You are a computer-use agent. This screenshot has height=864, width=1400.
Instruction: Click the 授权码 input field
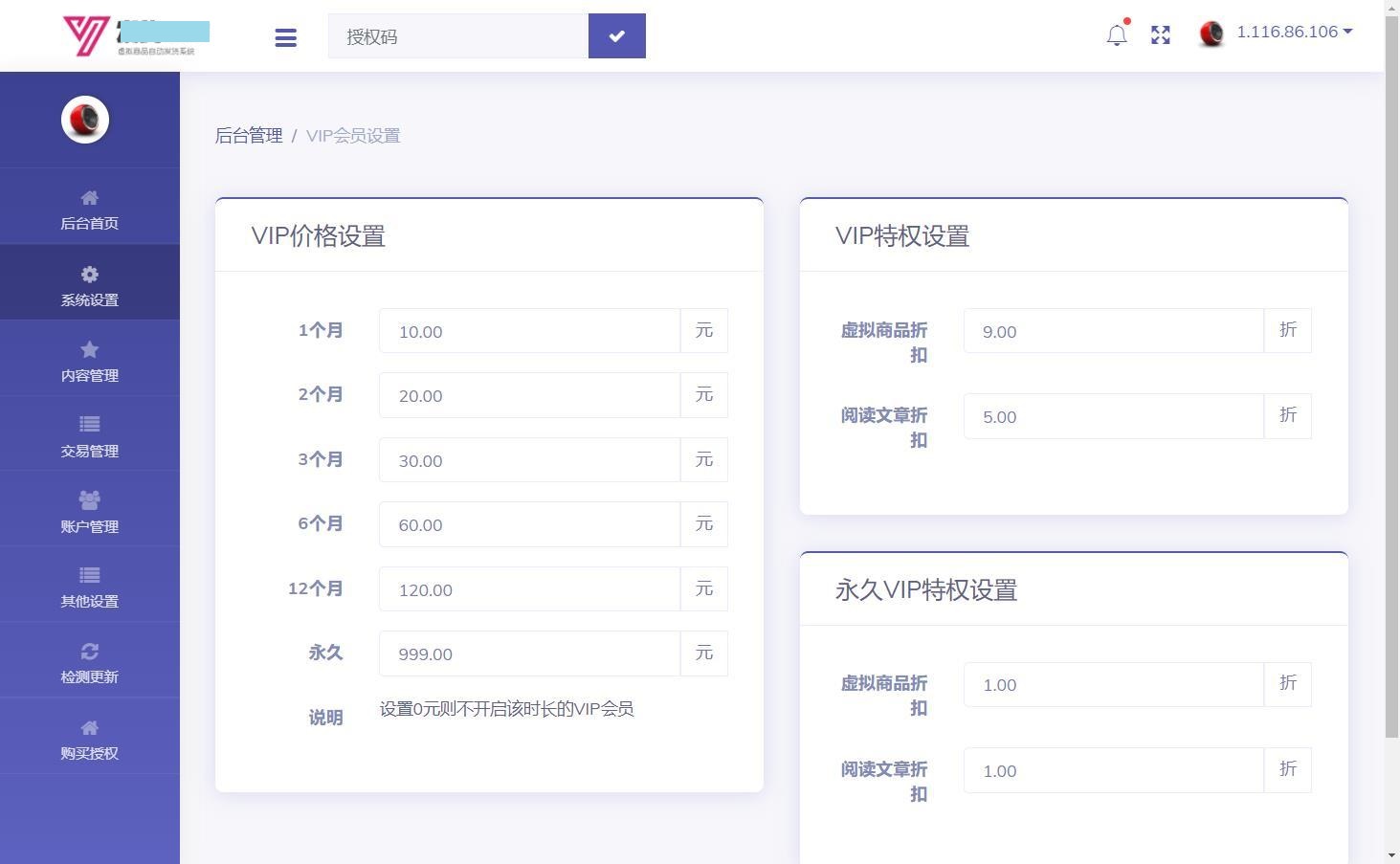[x=458, y=36]
